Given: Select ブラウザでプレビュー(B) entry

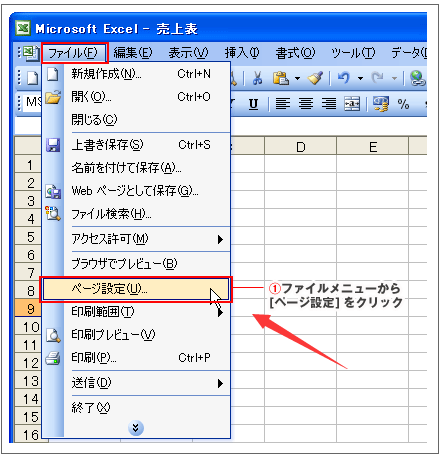Looking at the screenshot, I should (137, 264).
